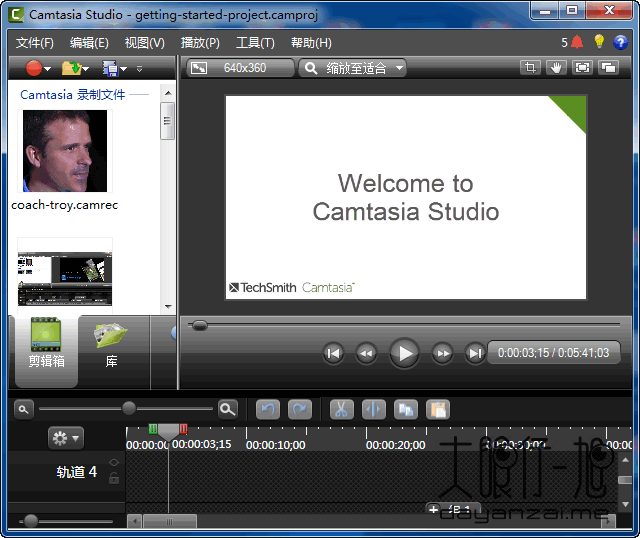This screenshot has height=538, width=640.
Task: Click the clip bin scrollbar down arrow
Action: [x=168, y=307]
